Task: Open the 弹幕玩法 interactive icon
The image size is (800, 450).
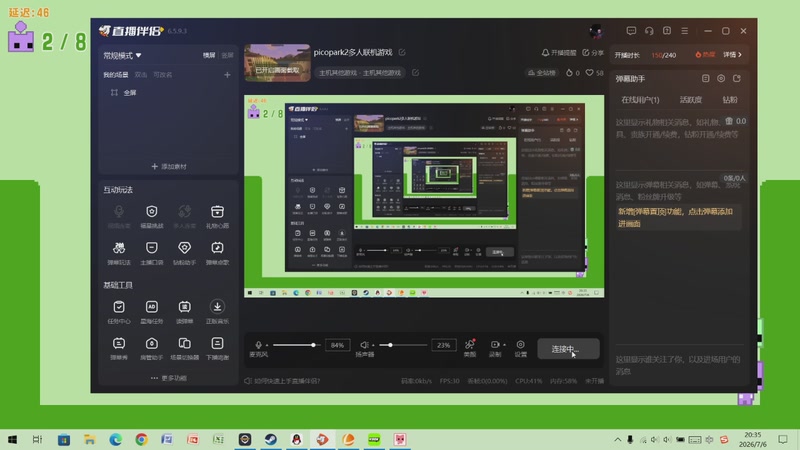Action: [119, 248]
